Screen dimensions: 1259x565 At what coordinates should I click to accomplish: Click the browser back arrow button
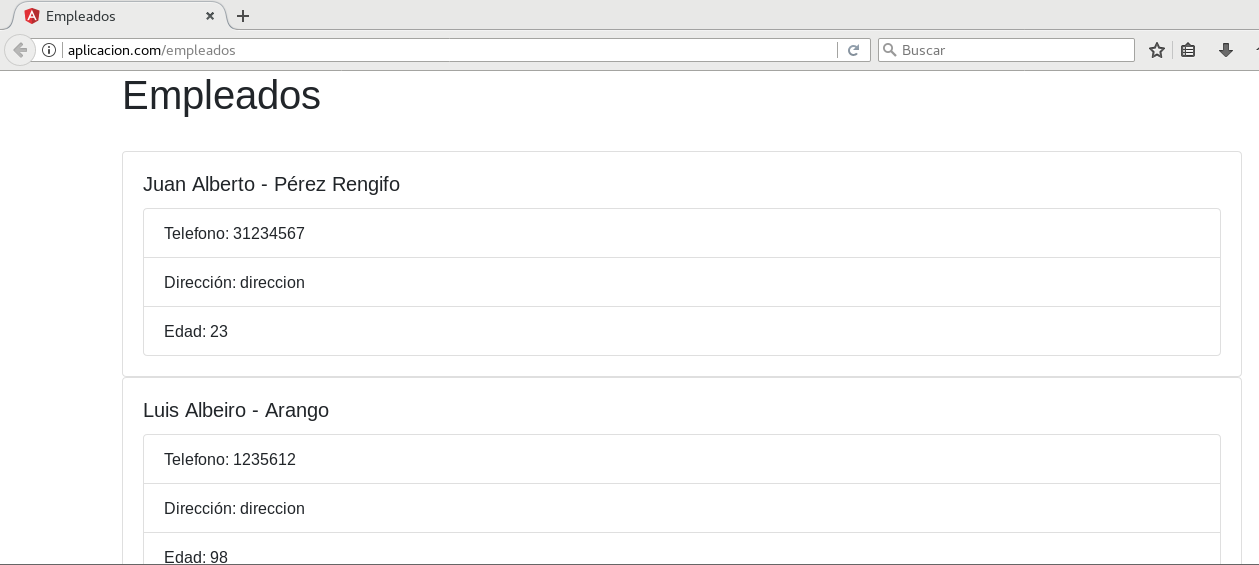pos(19,50)
